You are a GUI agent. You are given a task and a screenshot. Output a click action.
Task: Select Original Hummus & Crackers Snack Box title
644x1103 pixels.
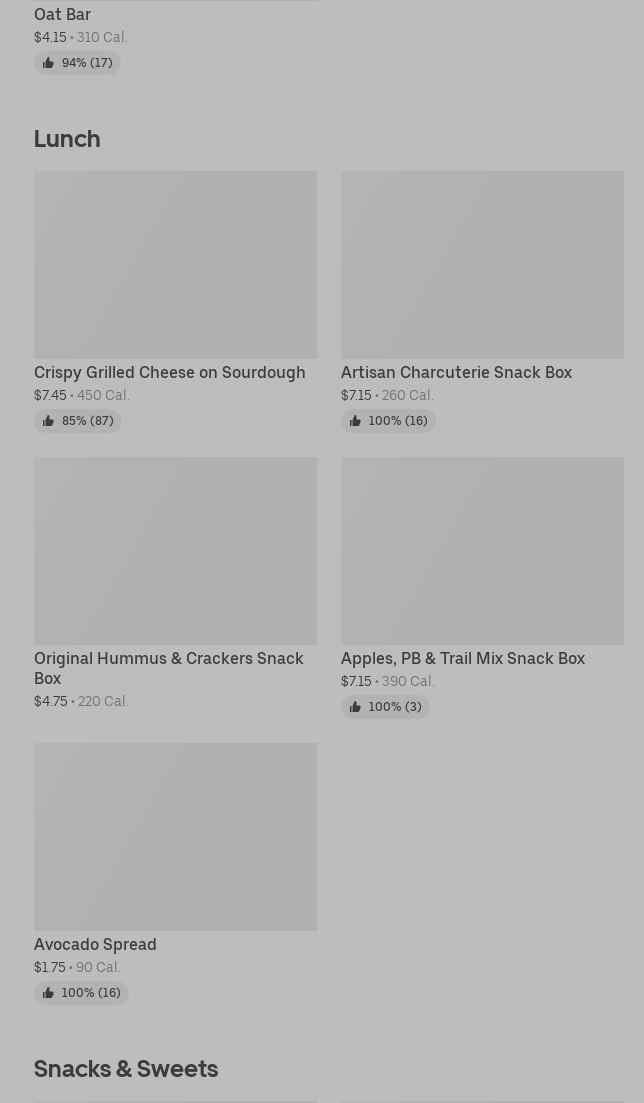click(168, 668)
